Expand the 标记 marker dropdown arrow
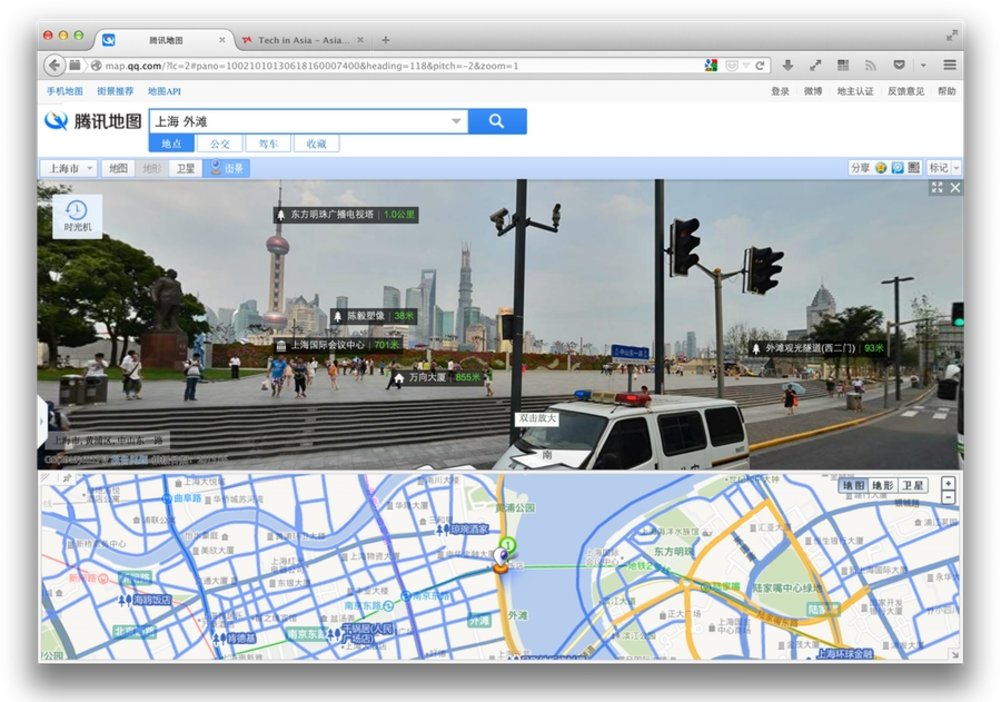 pyautogui.click(x=953, y=167)
